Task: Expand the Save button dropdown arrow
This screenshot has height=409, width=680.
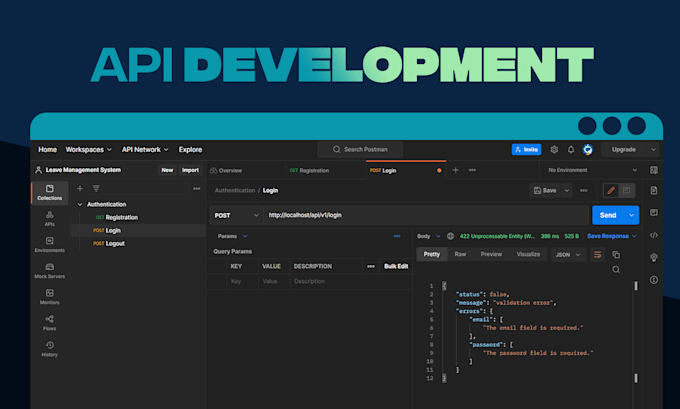Action: pos(566,190)
